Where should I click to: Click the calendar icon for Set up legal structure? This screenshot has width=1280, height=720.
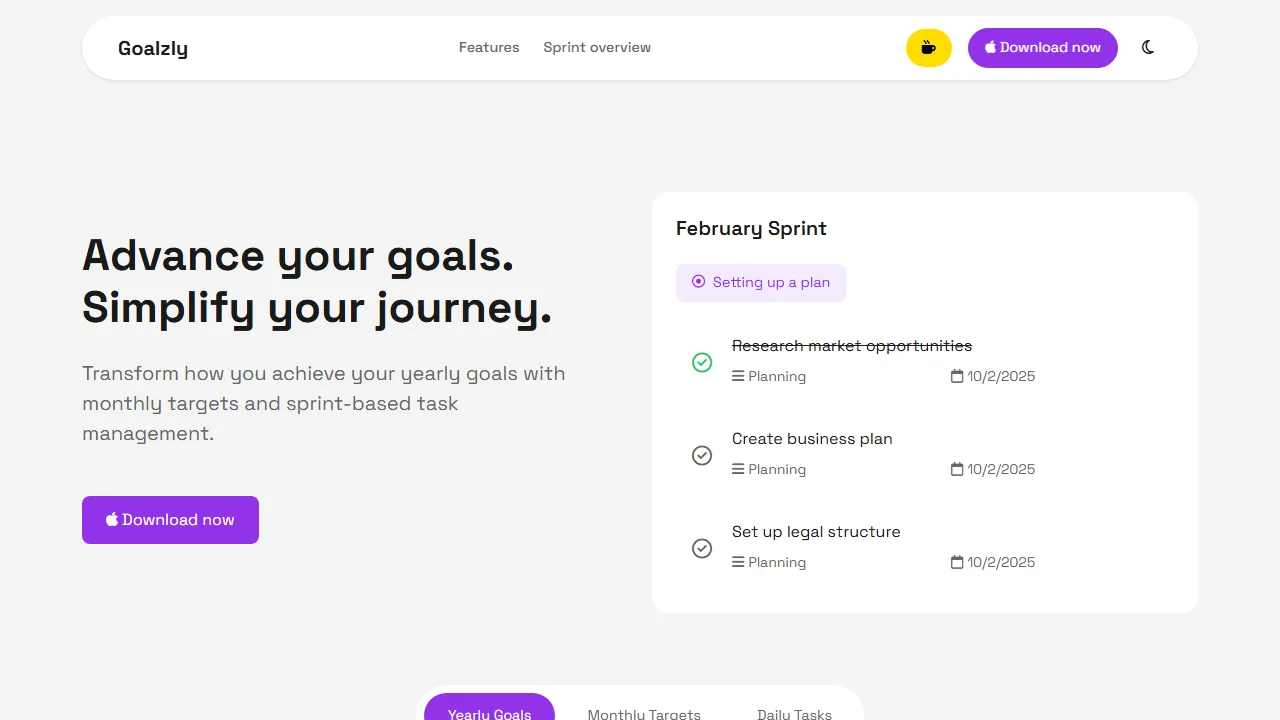click(x=956, y=562)
